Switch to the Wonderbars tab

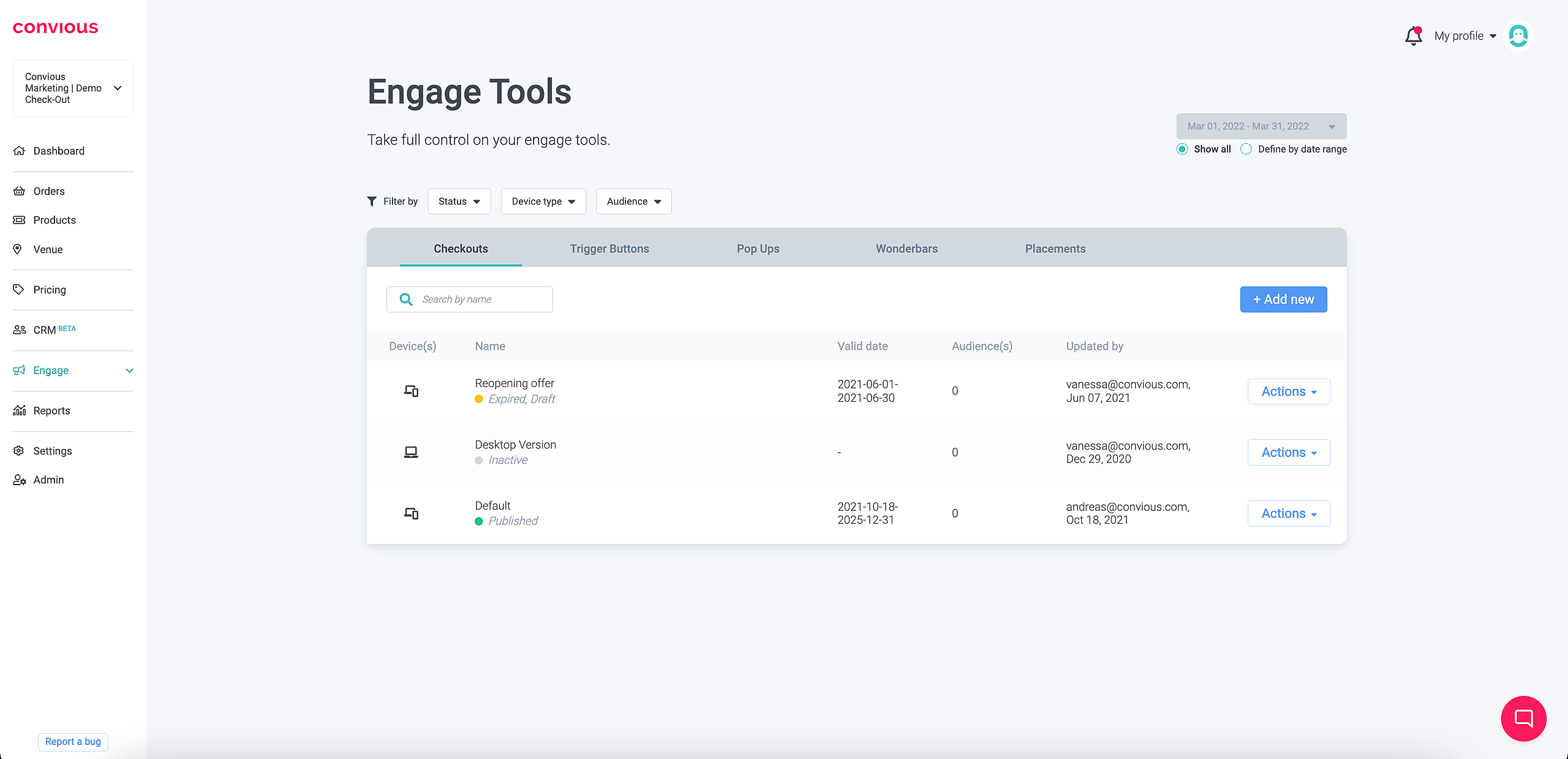point(907,249)
